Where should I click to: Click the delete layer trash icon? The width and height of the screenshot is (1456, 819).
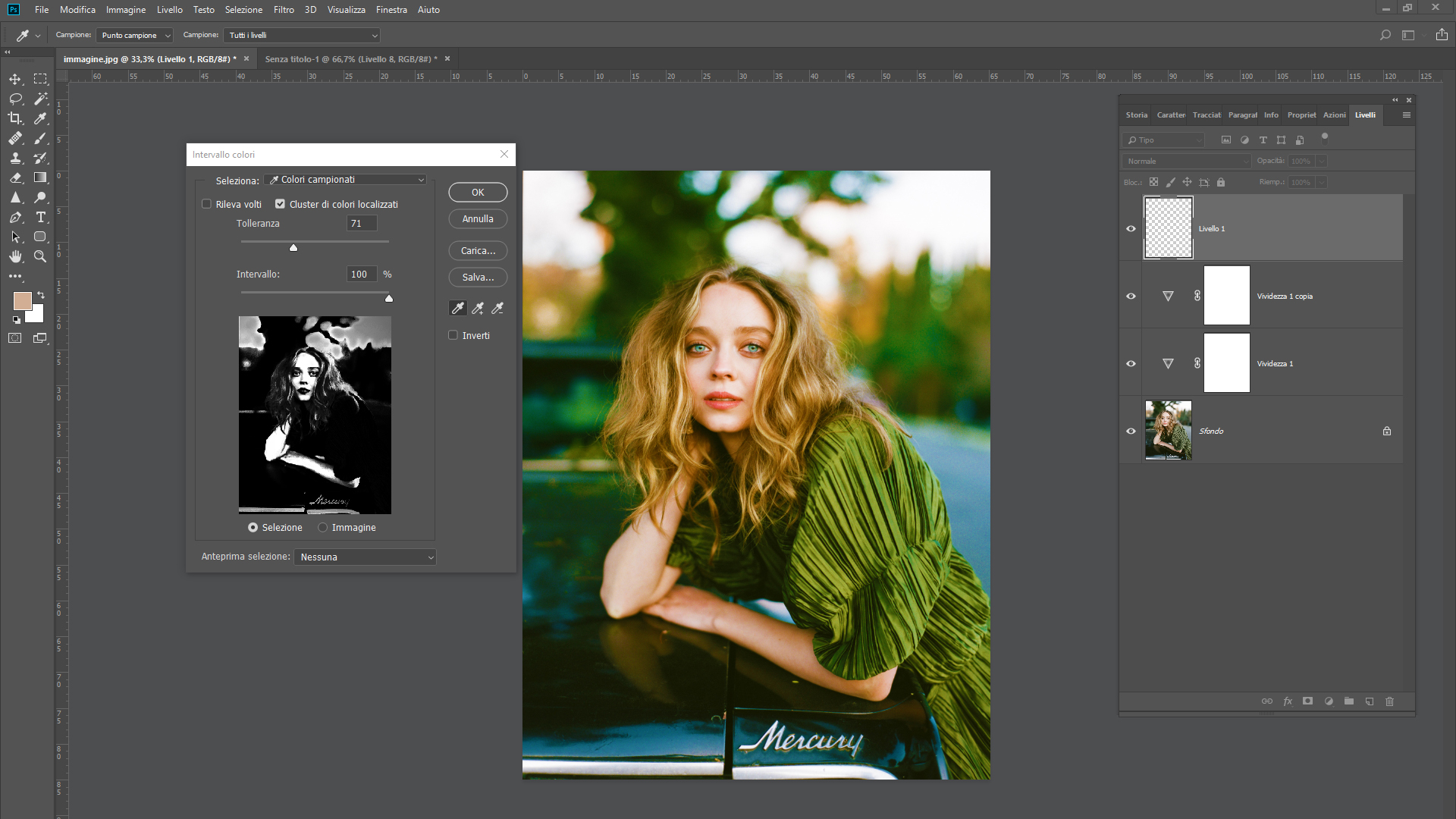[1389, 701]
